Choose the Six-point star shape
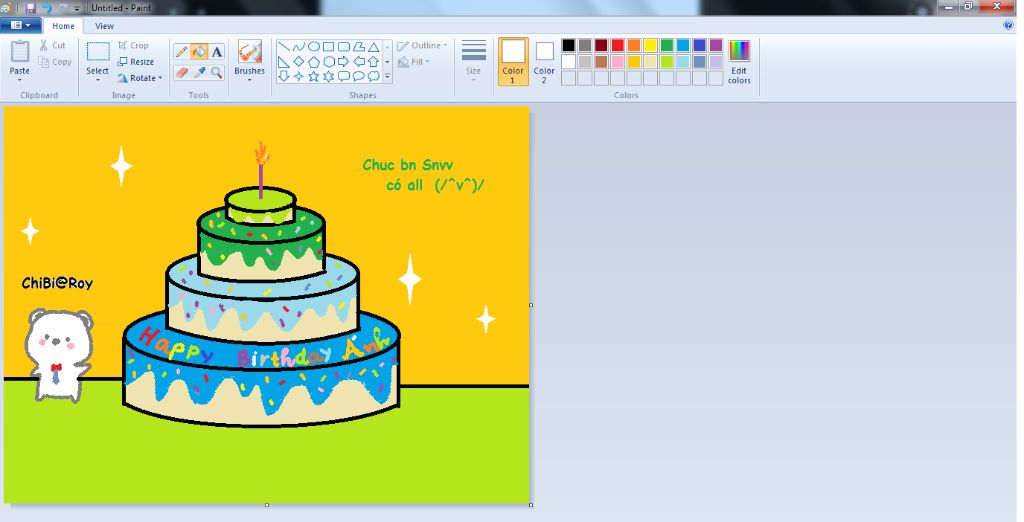The width and height of the screenshot is (1024, 522). [x=328, y=76]
